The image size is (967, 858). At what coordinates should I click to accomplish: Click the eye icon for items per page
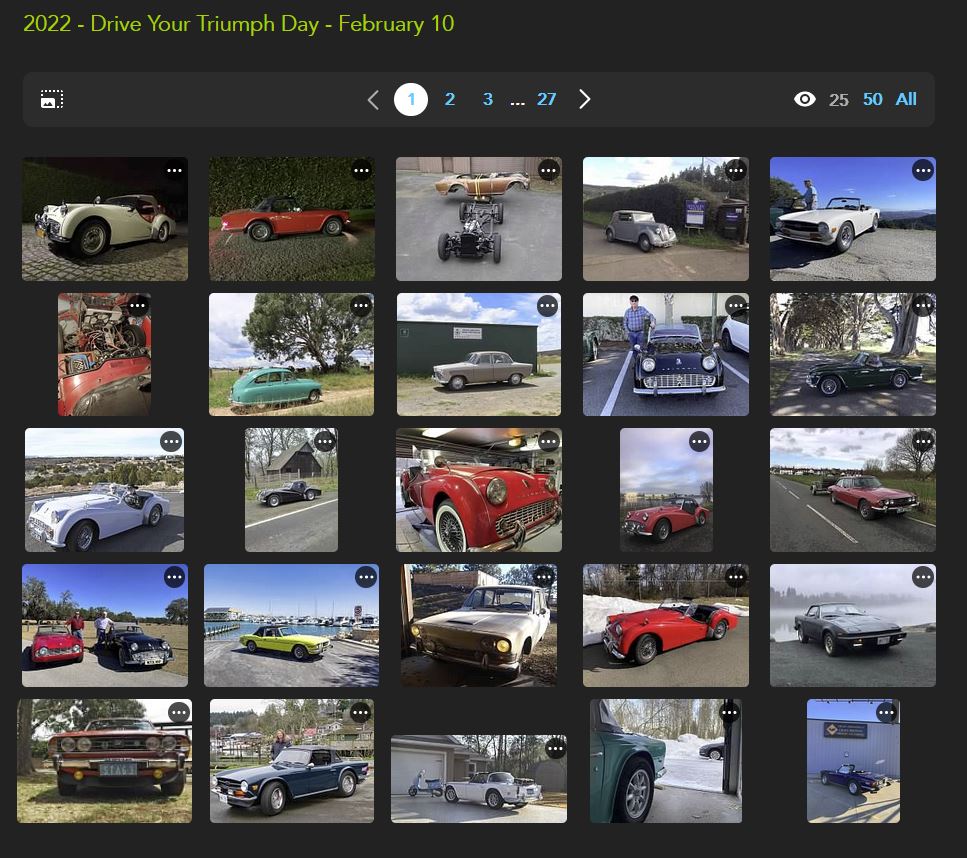click(804, 99)
